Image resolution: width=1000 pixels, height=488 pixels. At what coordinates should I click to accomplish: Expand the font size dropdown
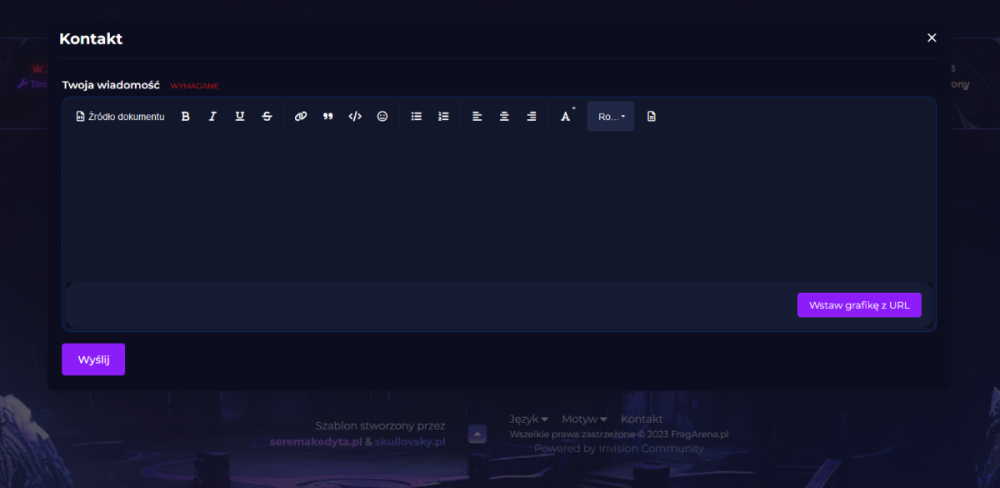(x=611, y=117)
